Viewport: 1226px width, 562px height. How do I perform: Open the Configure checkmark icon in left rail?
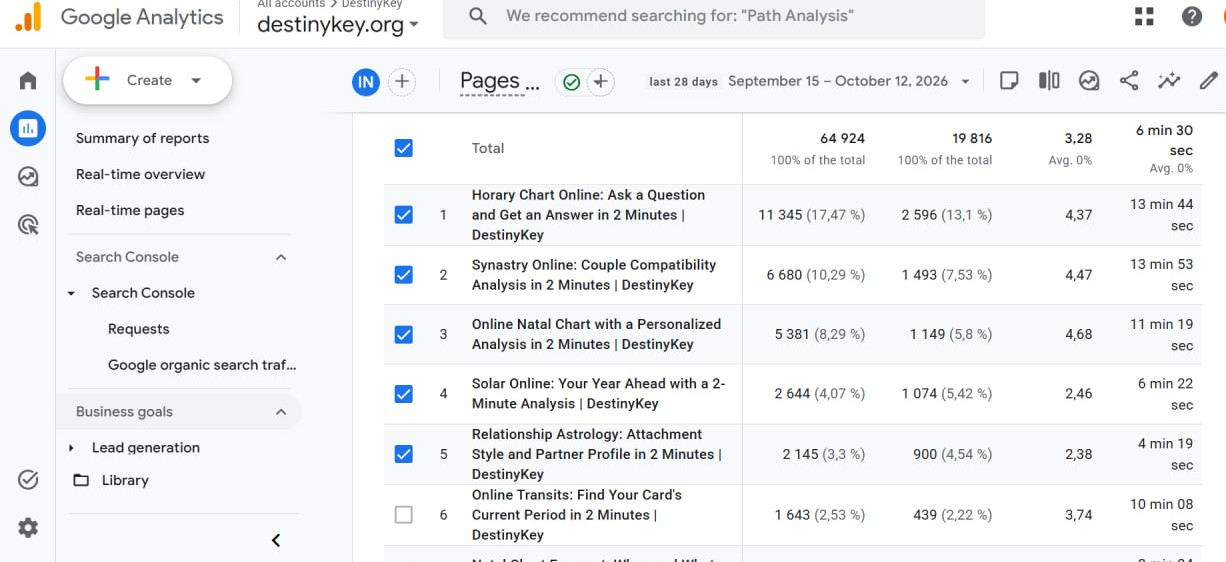[x=28, y=480]
